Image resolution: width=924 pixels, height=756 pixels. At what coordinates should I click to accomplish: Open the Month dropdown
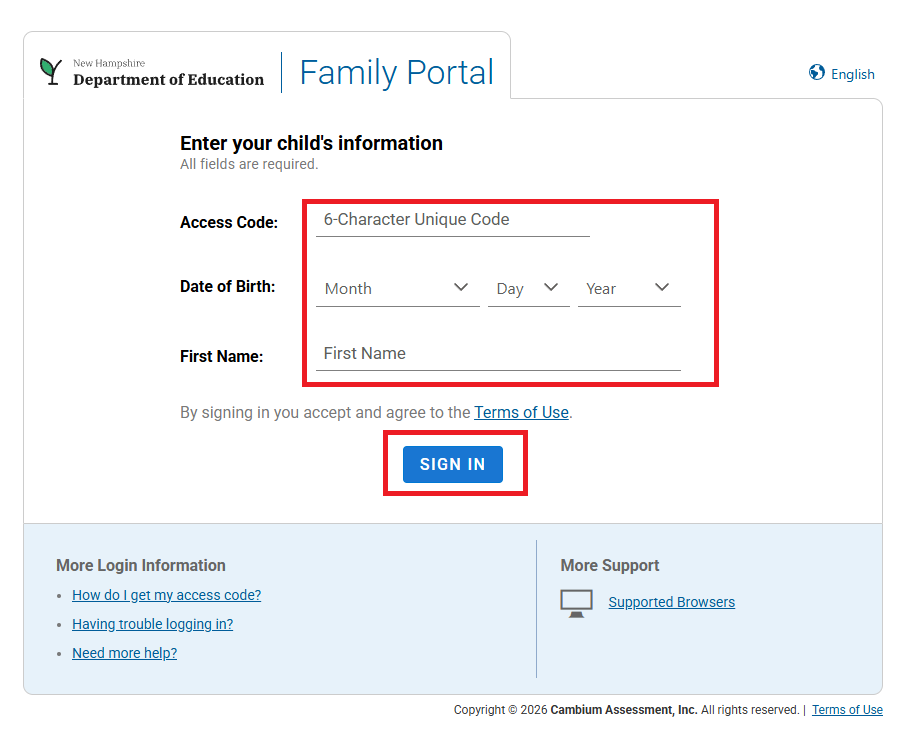397,288
